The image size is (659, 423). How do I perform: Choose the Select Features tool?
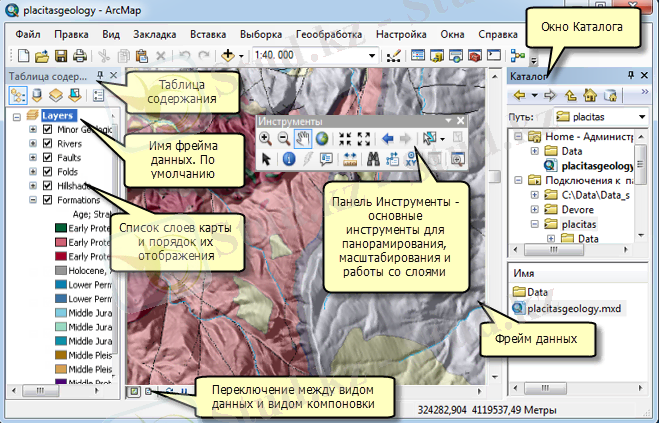point(430,138)
